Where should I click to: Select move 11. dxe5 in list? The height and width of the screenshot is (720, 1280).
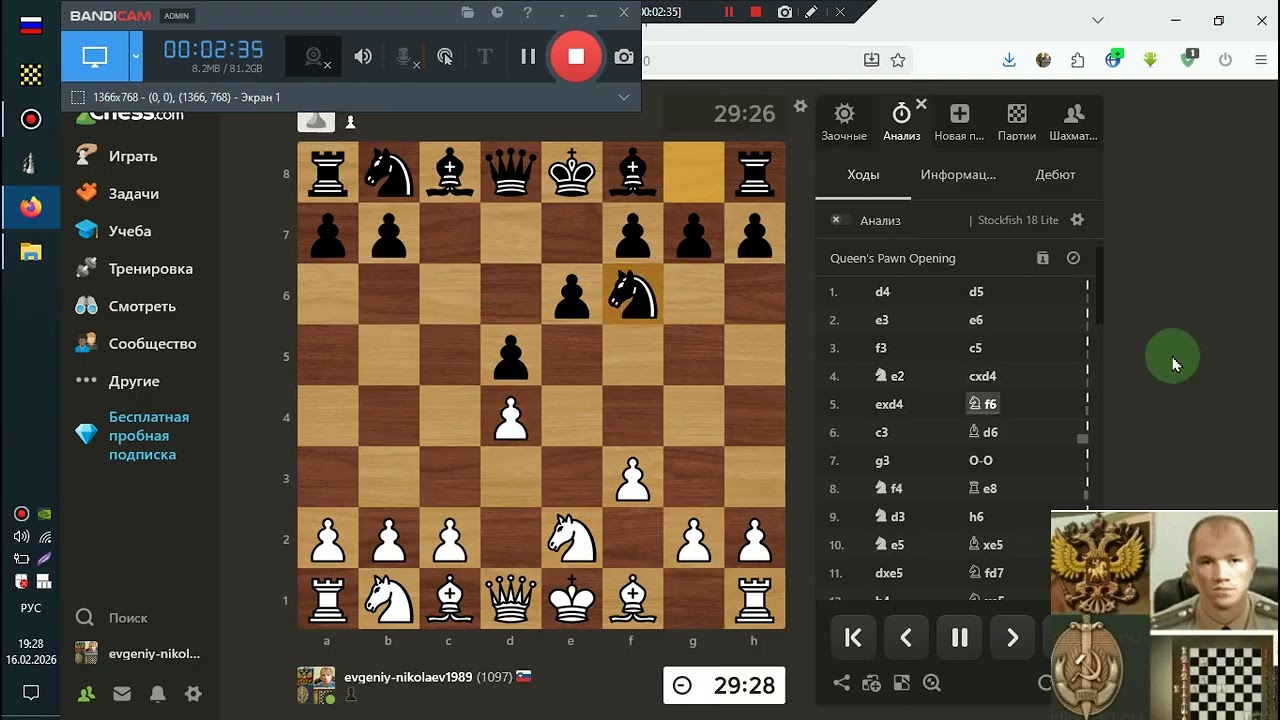point(888,573)
